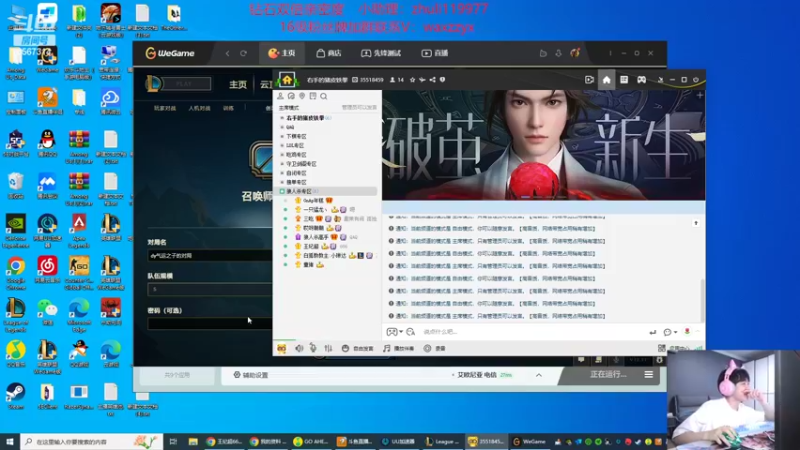Click the headset icon in channel toolbar
Viewport: 800px width, 450px height.
pyautogui.click(x=291, y=96)
